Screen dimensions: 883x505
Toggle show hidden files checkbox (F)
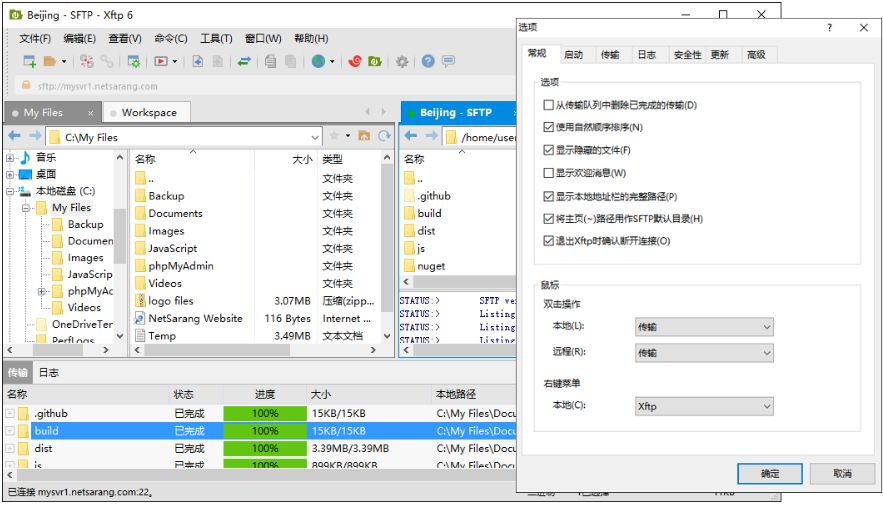pos(548,150)
